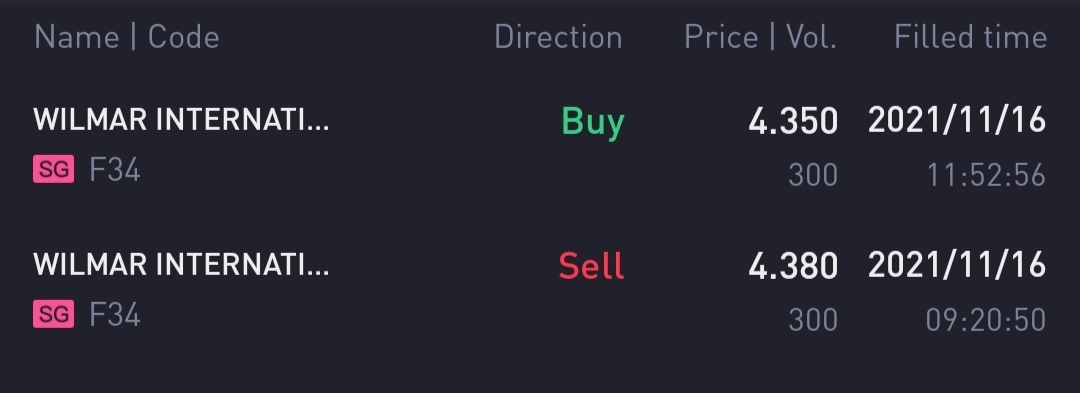Click the SG market badge on Sell row
The height and width of the screenshot is (393, 1080).
[x=54, y=315]
